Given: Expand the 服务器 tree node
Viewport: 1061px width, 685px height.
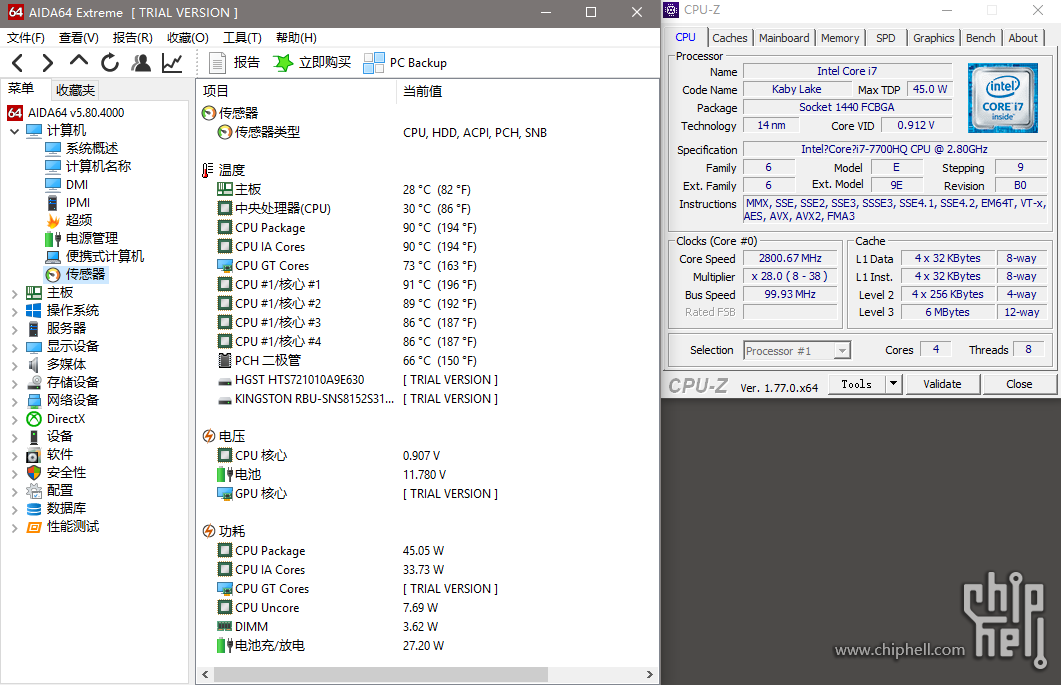Looking at the screenshot, I should pos(14,329).
